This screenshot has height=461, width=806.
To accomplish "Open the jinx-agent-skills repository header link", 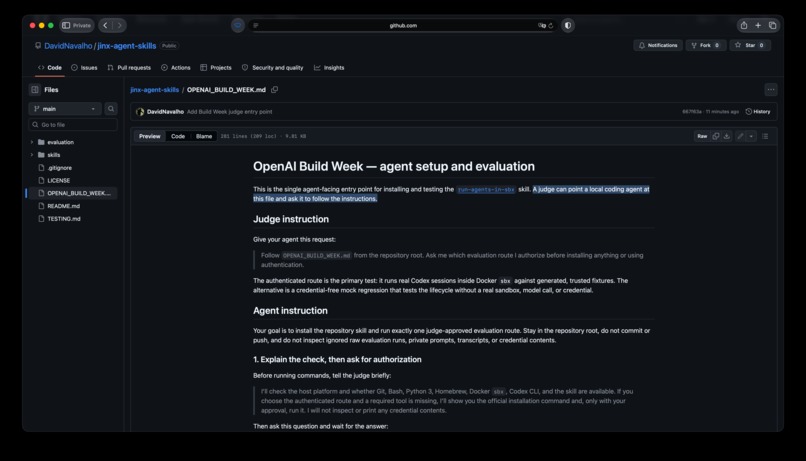I will tap(126, 46).
